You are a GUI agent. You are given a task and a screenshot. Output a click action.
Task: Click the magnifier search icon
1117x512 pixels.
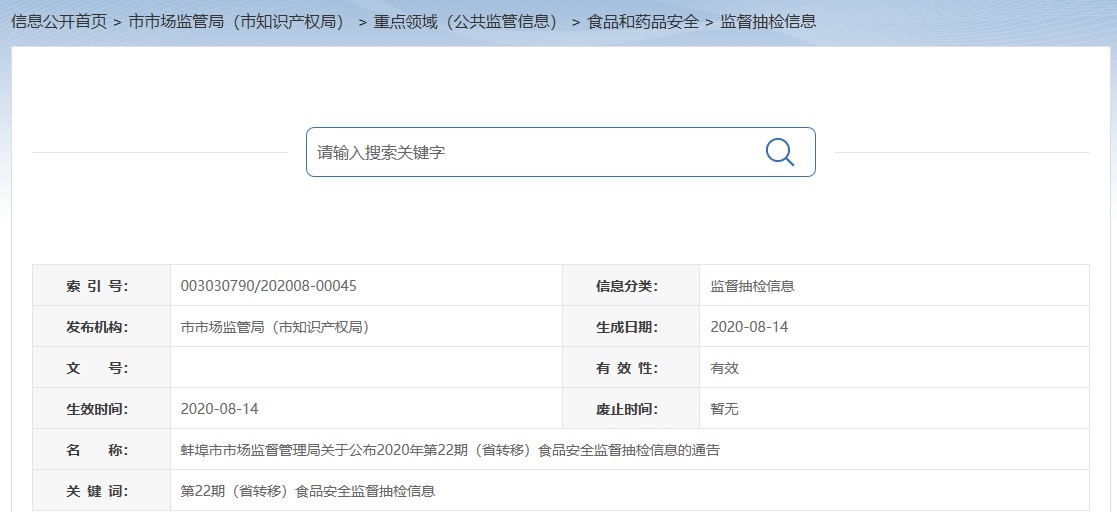click(x=779, y=152)
